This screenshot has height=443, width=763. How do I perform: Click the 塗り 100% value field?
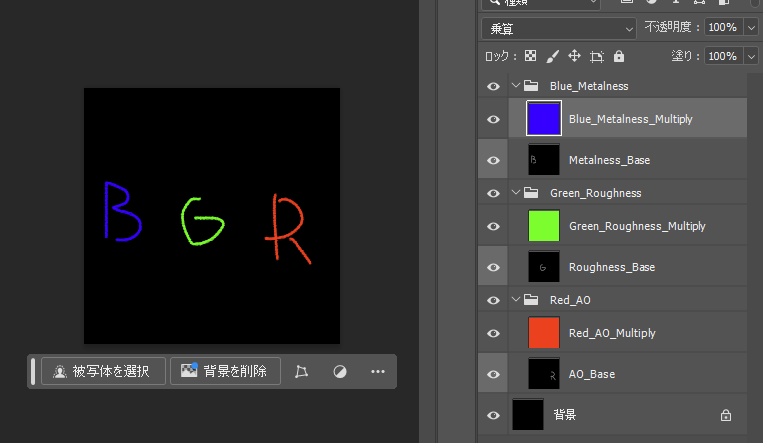[x=723, y=56]
